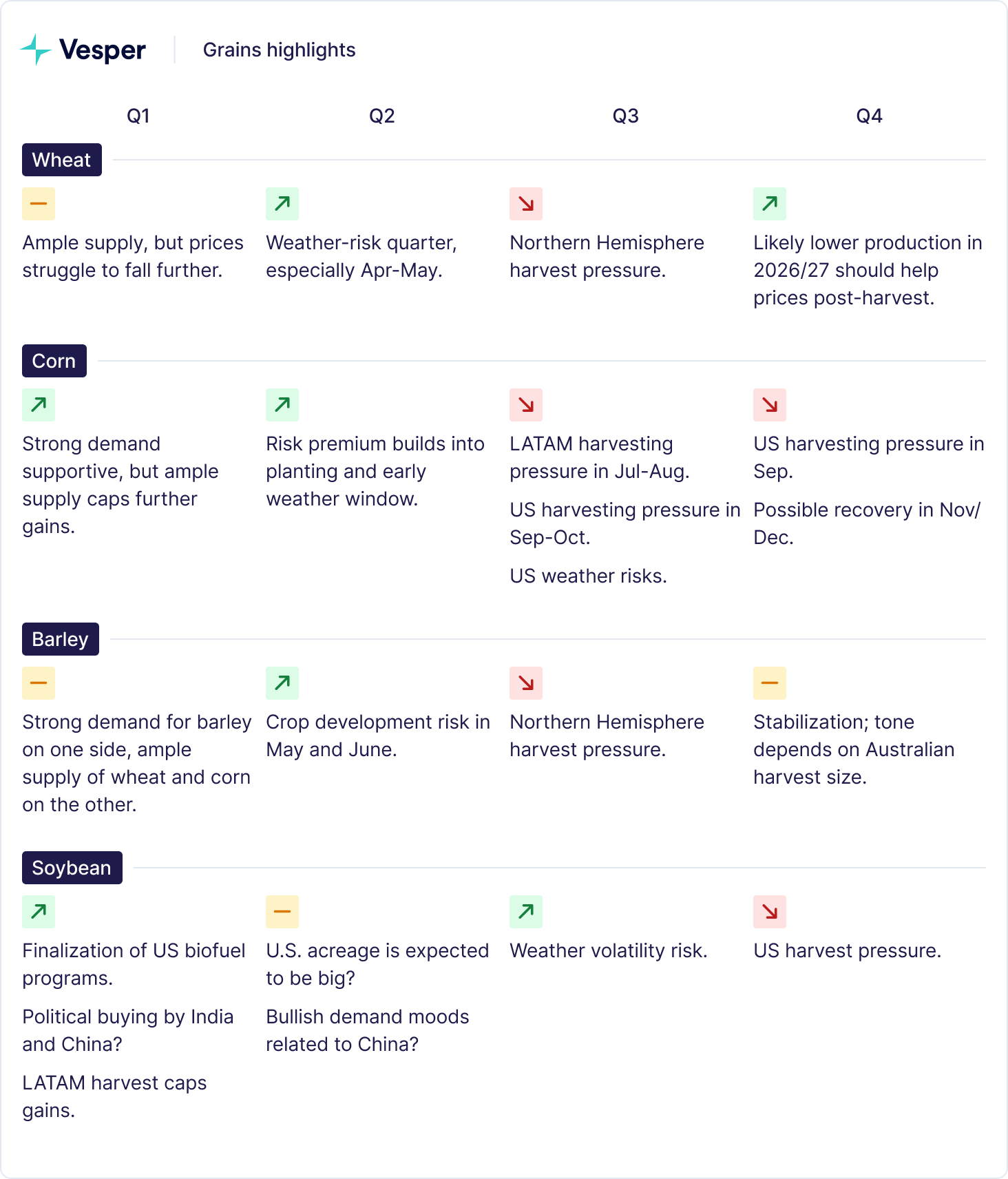Click the Q4 column header
This screenshot has height=1179, width=1008.
869,116
